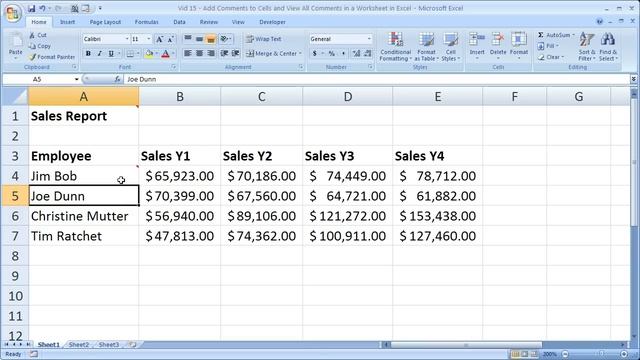This screenshot has width=640, height=360.
Task: Open Microsoft Excel Help icon
Action: coord(599,22)
